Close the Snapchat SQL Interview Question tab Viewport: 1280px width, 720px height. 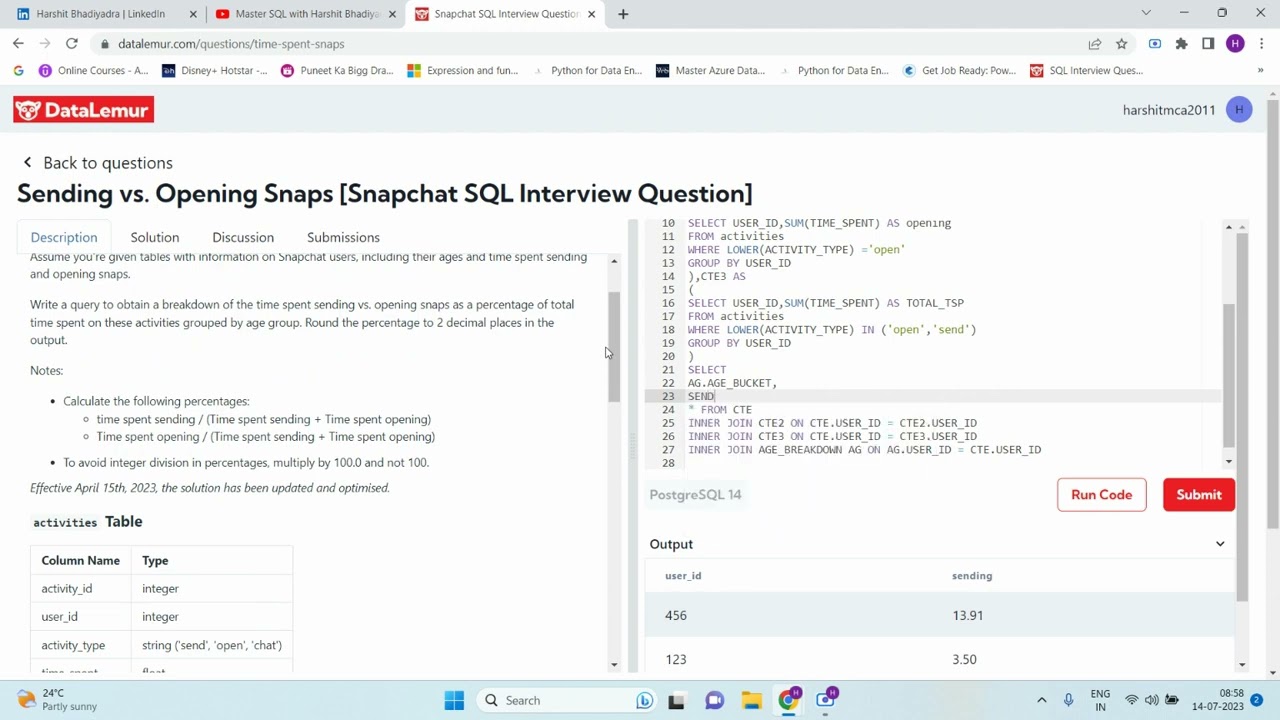tap(591, 14)
